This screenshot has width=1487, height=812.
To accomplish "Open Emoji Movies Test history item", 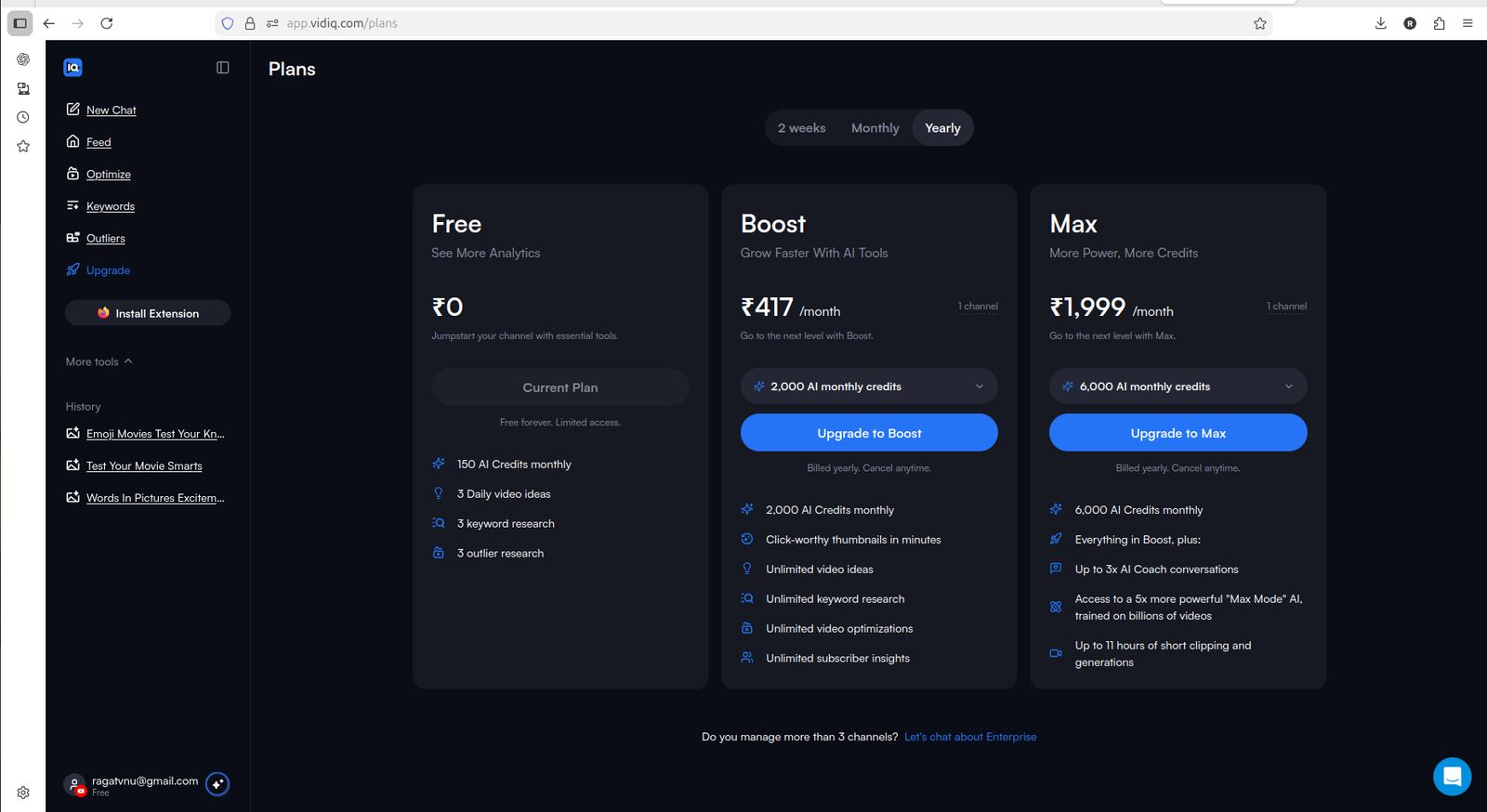I will pos(155,434).
